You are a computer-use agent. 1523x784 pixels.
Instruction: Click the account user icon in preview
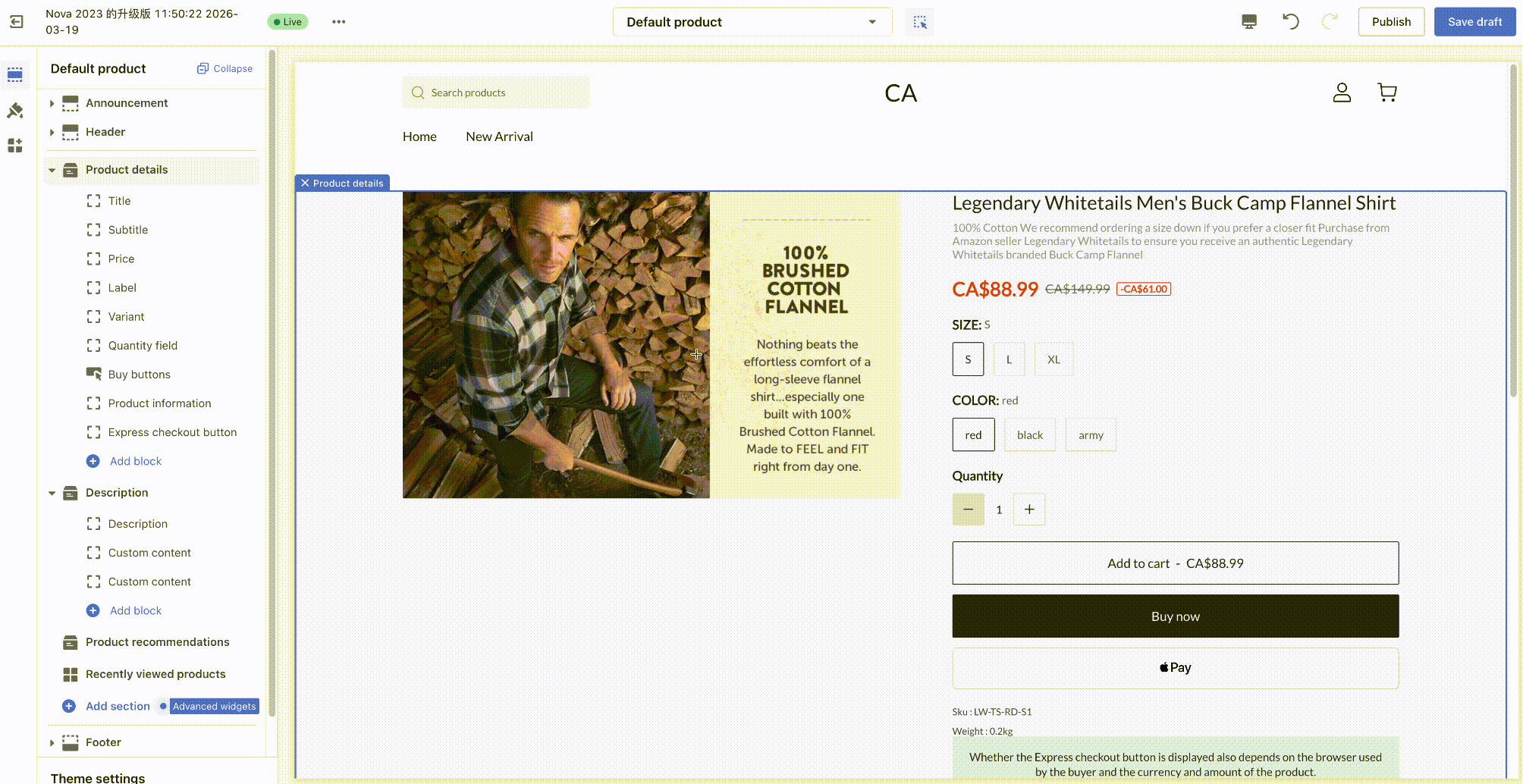click(x=1342, y=93)
